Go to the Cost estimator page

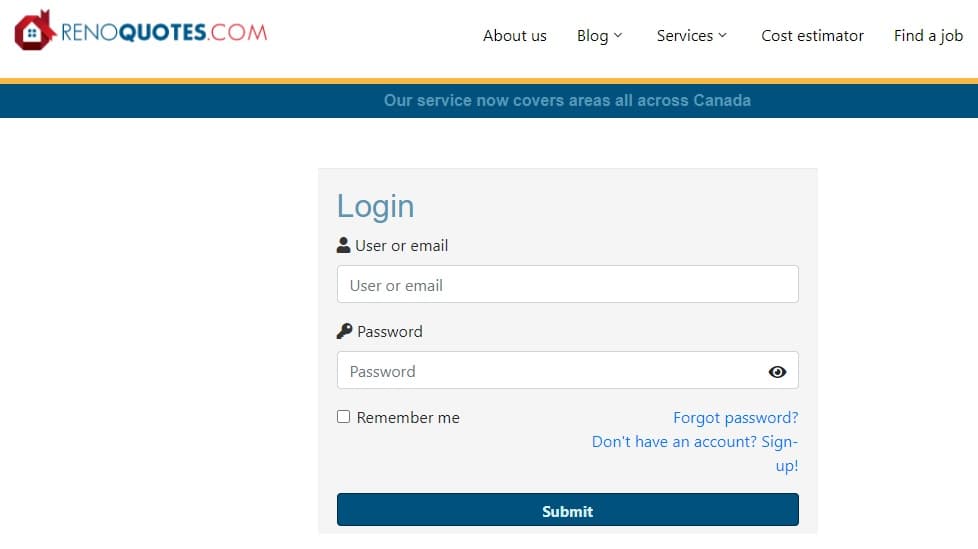click(812, 36)
